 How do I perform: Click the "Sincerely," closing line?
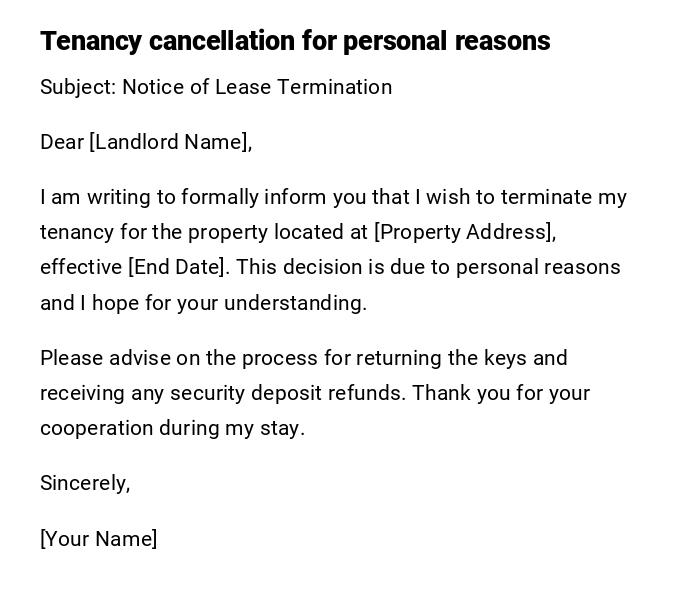click(x=85, y=483)
